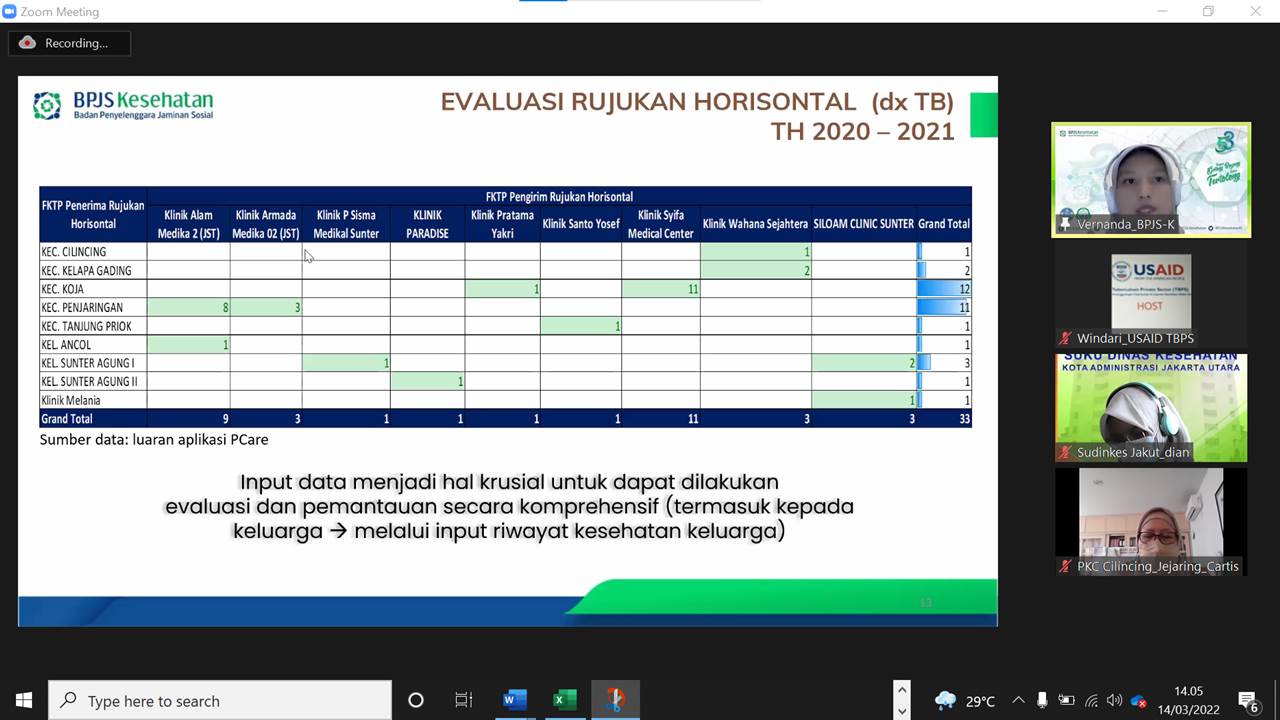Open Excel from the taskbar
Image resolution: width=1280 pixels, height=720 pixels.
coord(565,700)
